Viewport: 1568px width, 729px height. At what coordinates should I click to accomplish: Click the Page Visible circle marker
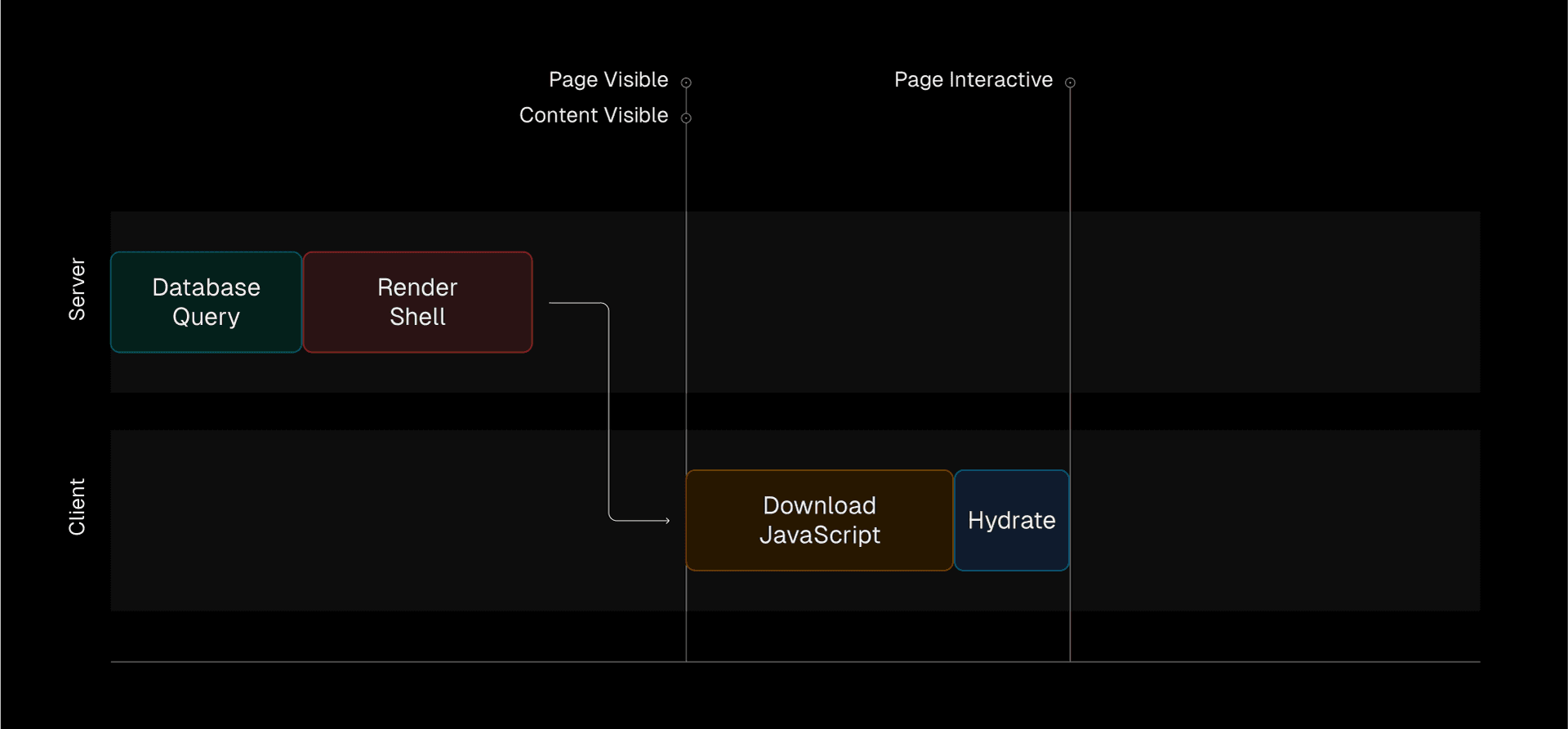(x=686, y=82)
